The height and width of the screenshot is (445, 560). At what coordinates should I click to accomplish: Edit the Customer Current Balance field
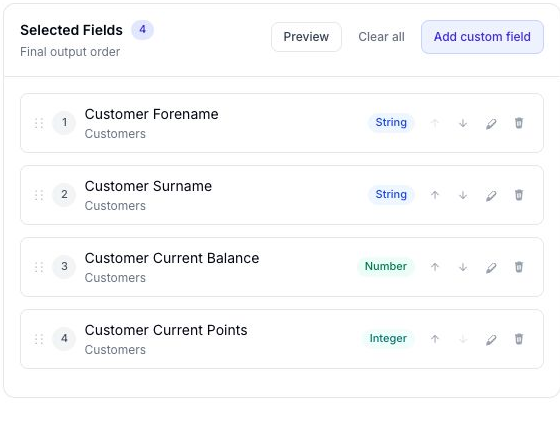coord(491,267)
